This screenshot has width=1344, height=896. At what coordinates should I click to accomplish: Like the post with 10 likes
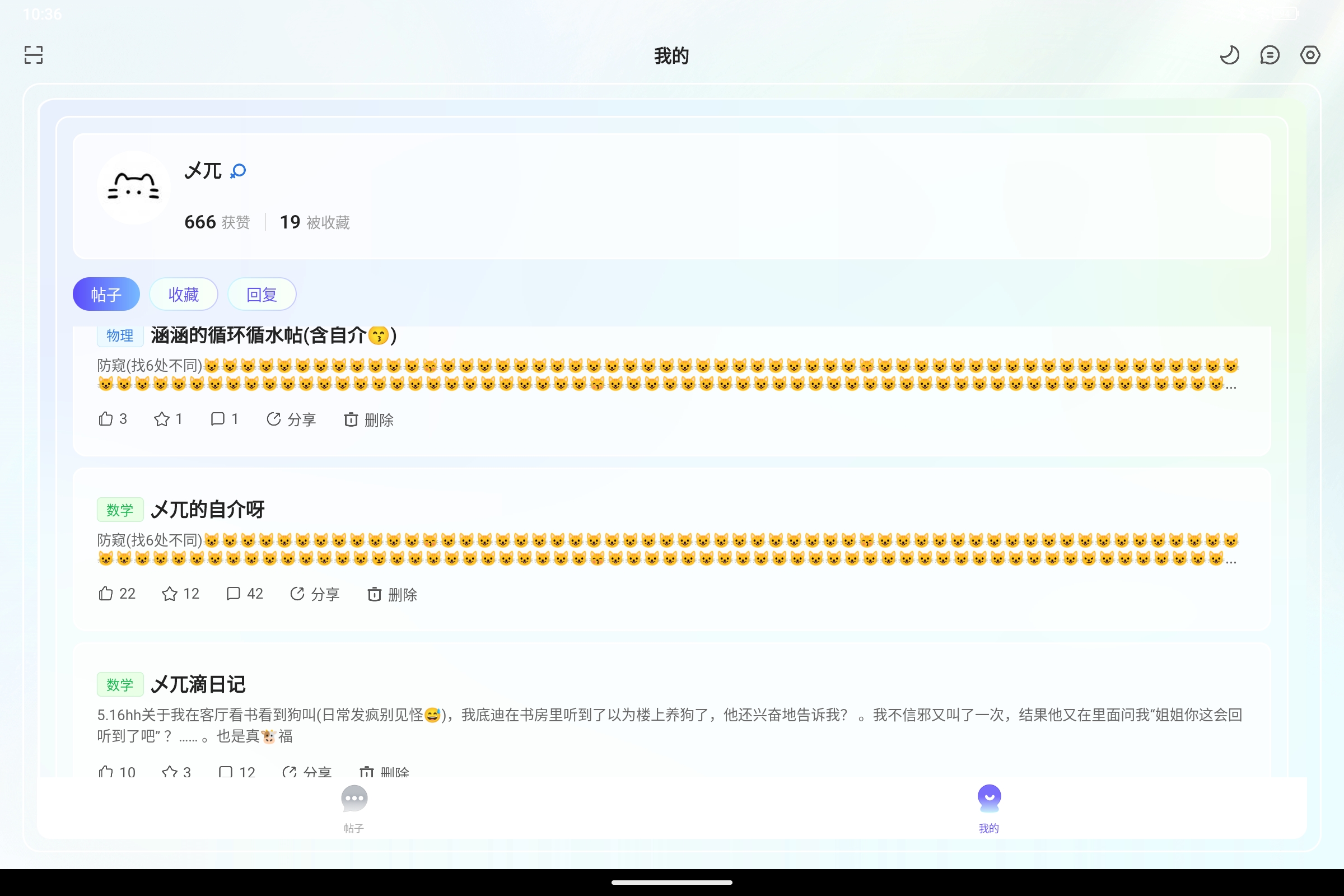[x=116, y=772]
